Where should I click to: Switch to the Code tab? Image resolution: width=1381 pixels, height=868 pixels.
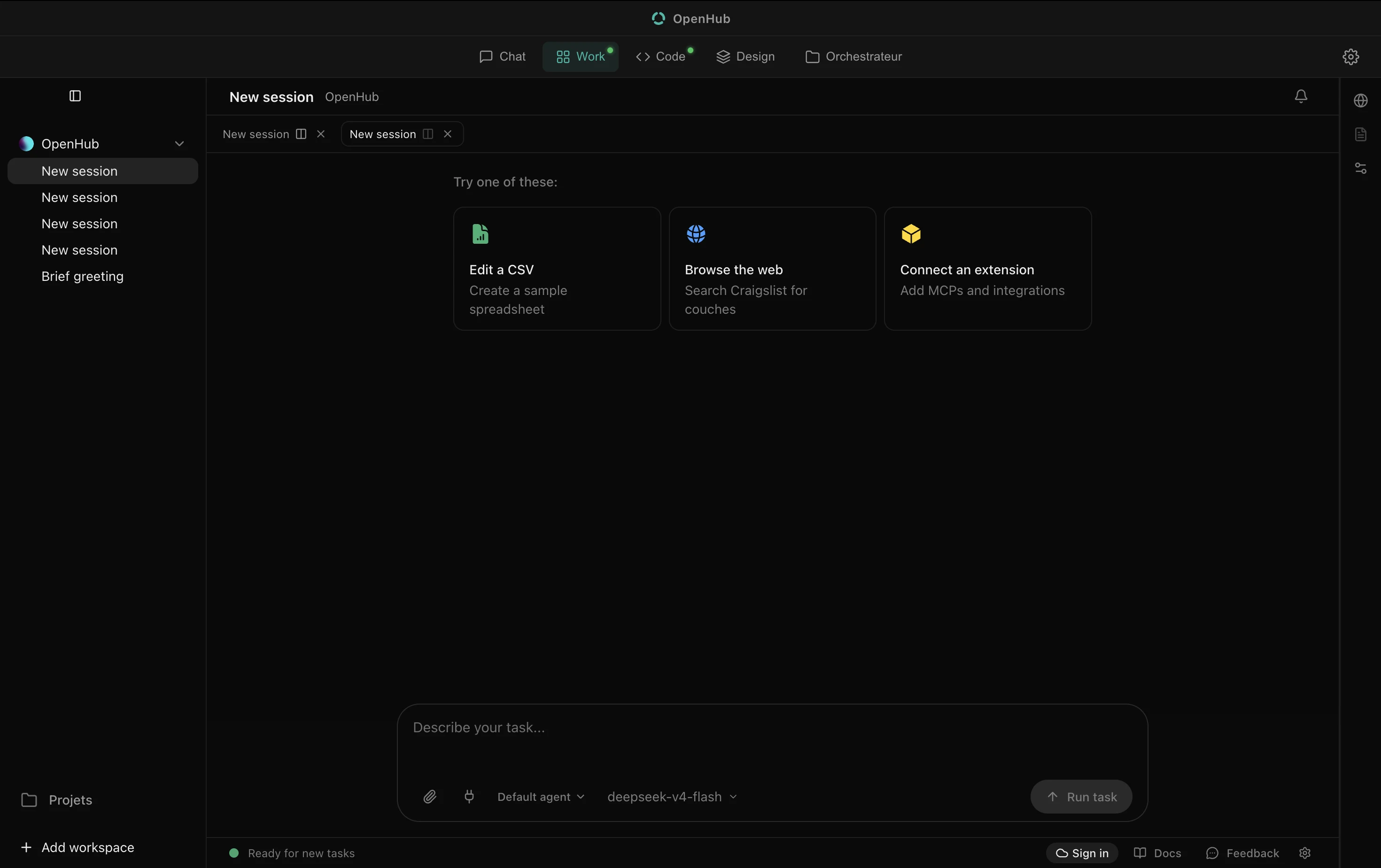click(x=662, y=57)
